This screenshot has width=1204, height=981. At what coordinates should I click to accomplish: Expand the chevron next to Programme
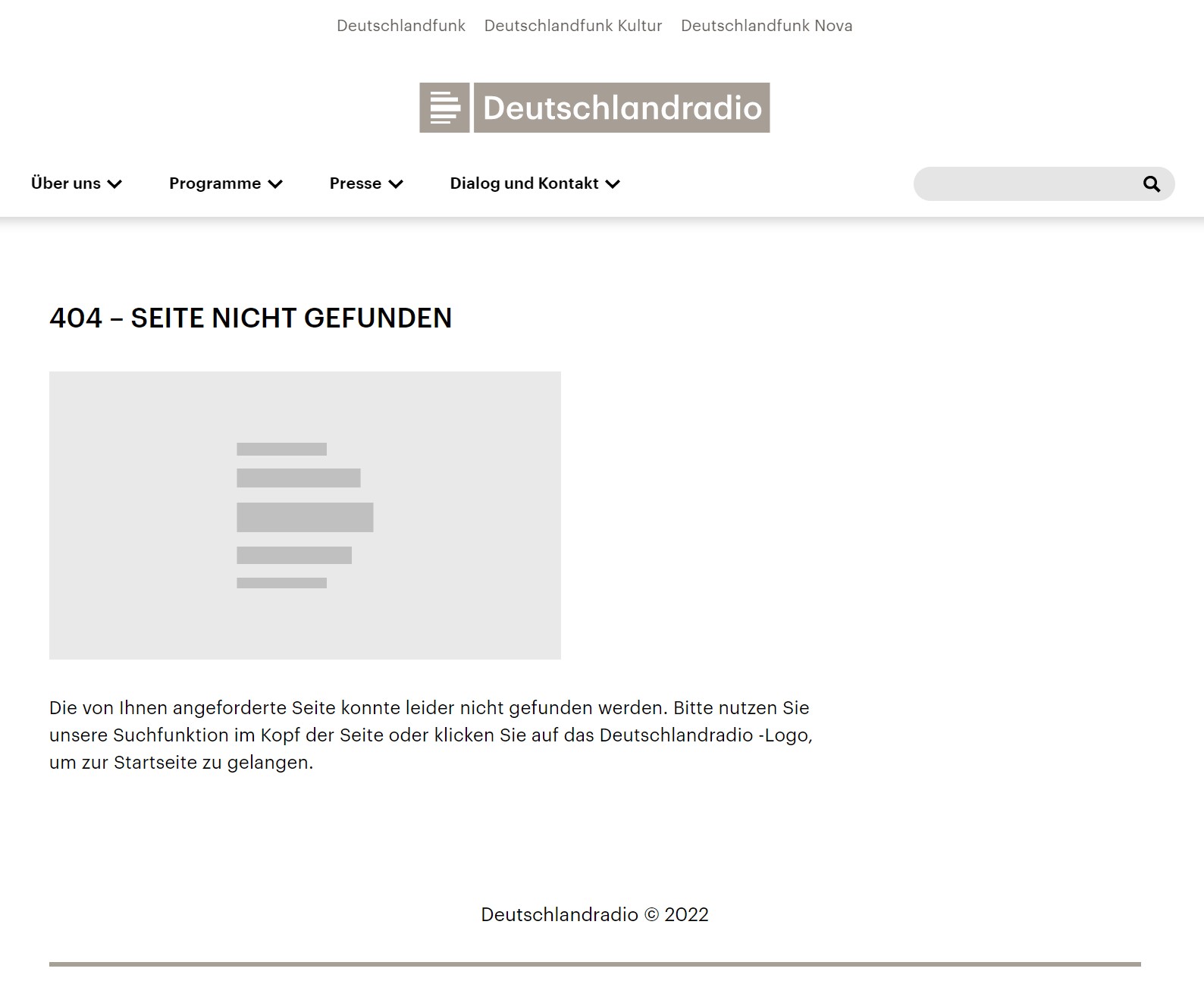275,184
